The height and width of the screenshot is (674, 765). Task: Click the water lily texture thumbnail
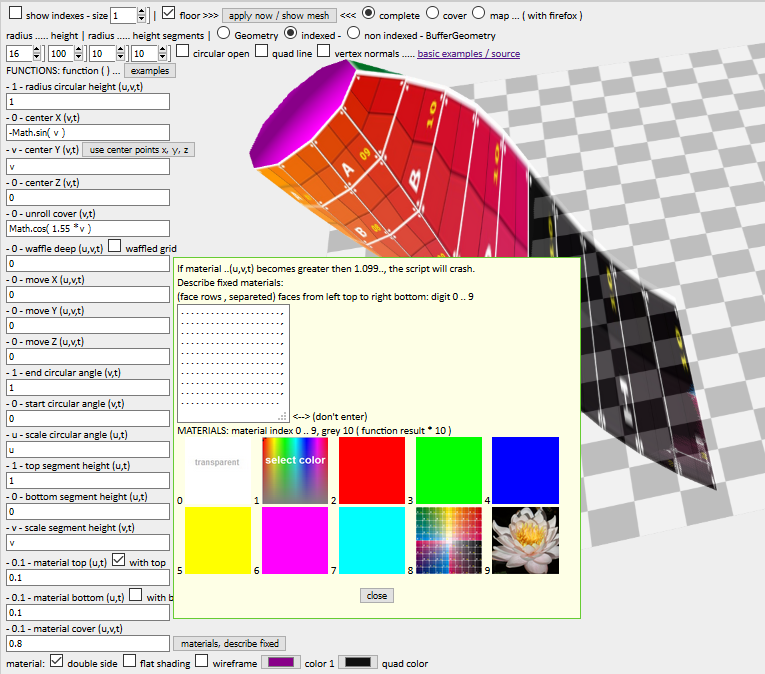[525, 540]
